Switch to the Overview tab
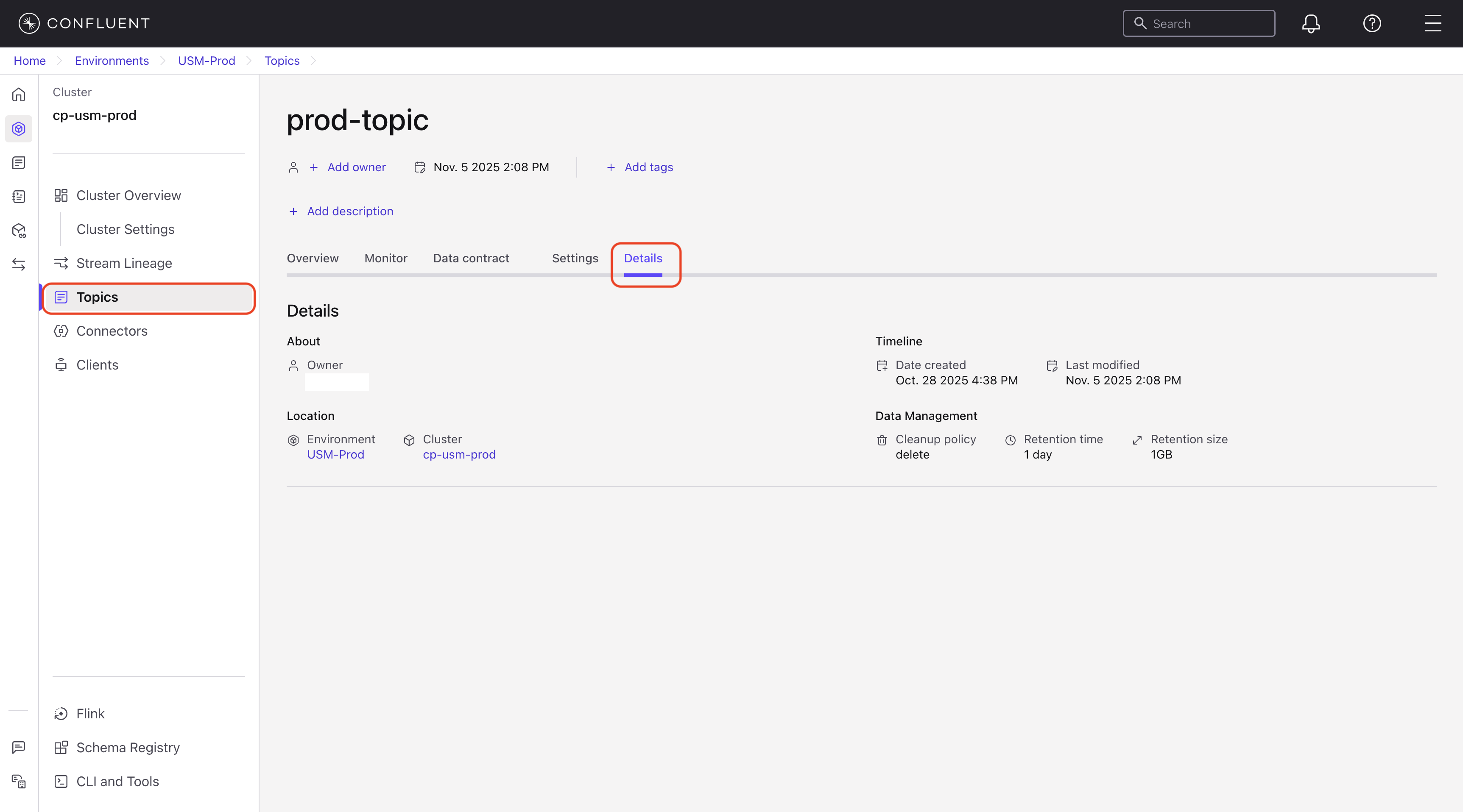The image size is (1463, 812). tap(313, 258)
